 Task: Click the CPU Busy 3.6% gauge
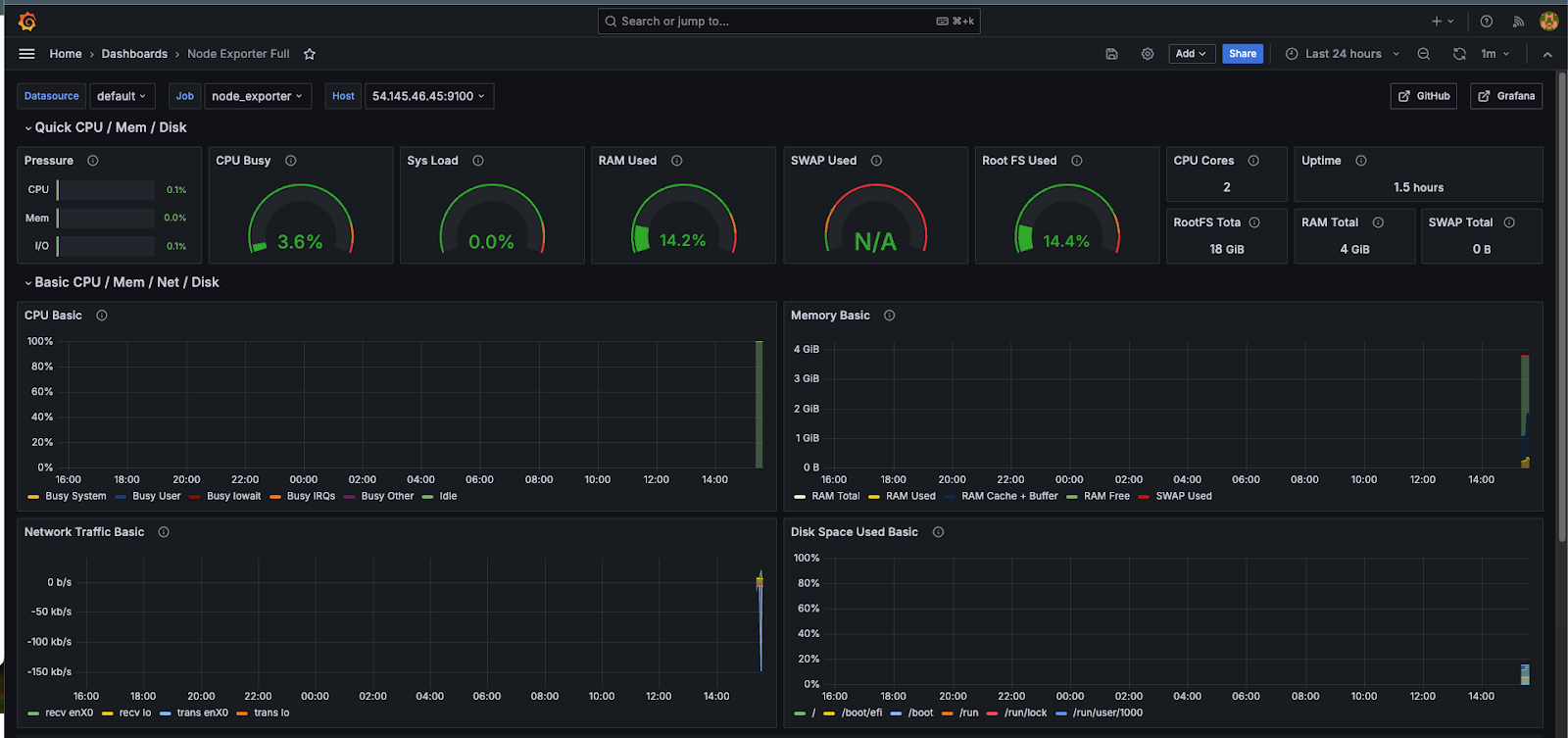point(300,220)
